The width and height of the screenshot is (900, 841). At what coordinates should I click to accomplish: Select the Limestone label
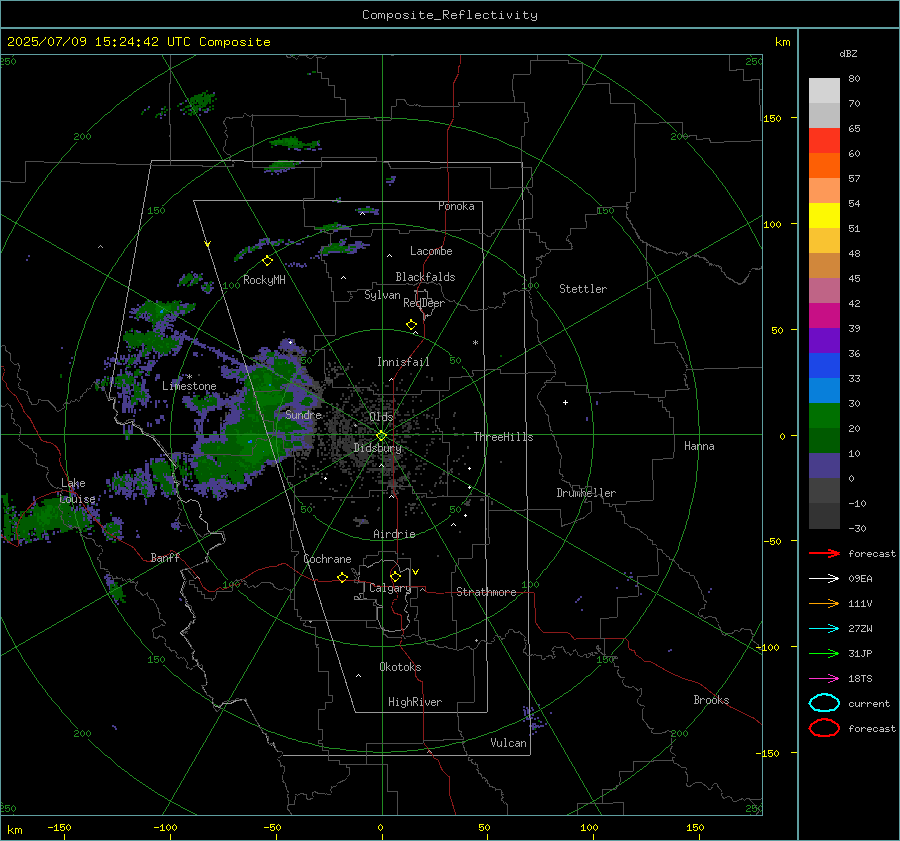(x=189, y=386)
